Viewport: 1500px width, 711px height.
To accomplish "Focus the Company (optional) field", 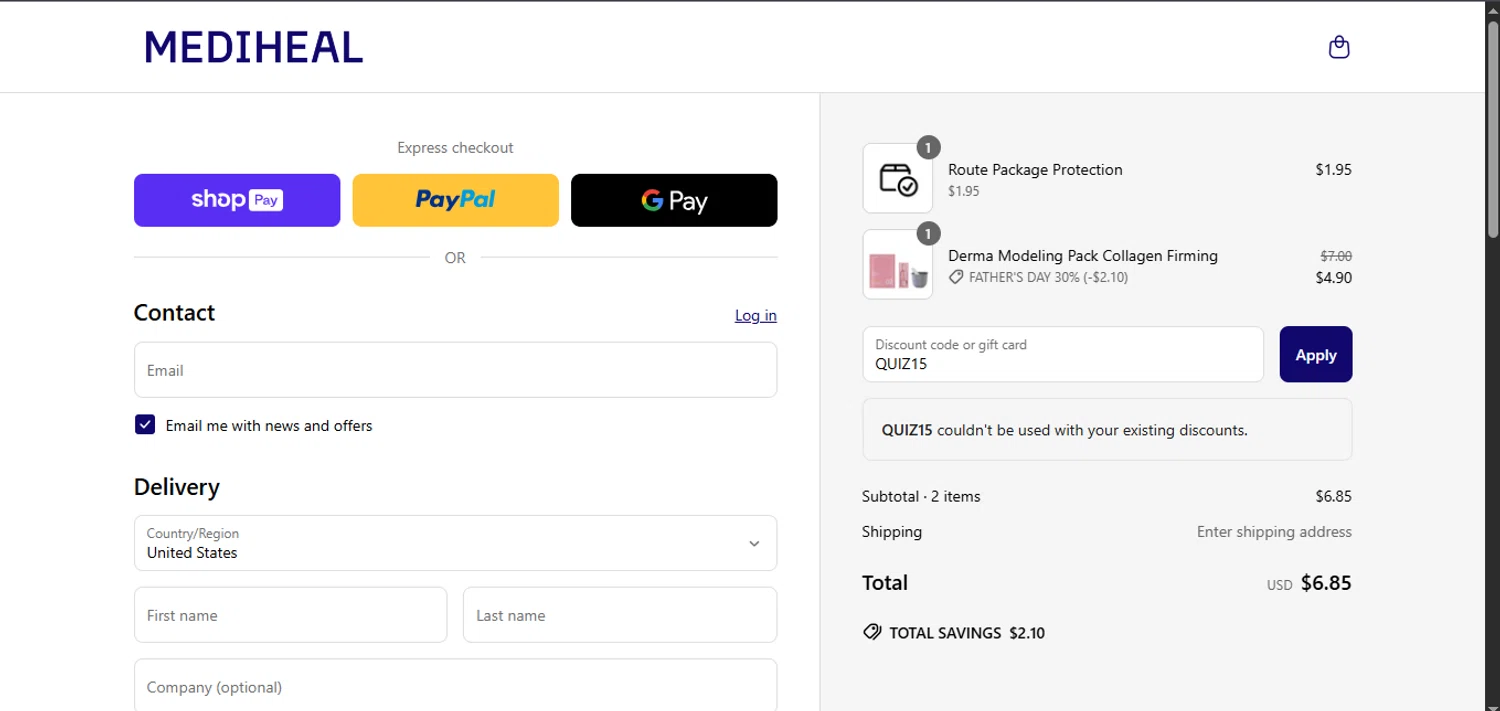I will (x=455, y=686).
